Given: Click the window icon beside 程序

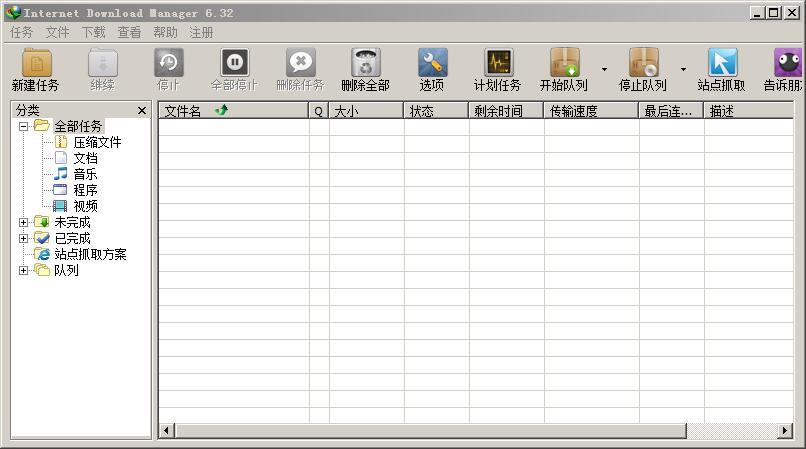Looking at the screenshot, I should [x=60, y=190].
